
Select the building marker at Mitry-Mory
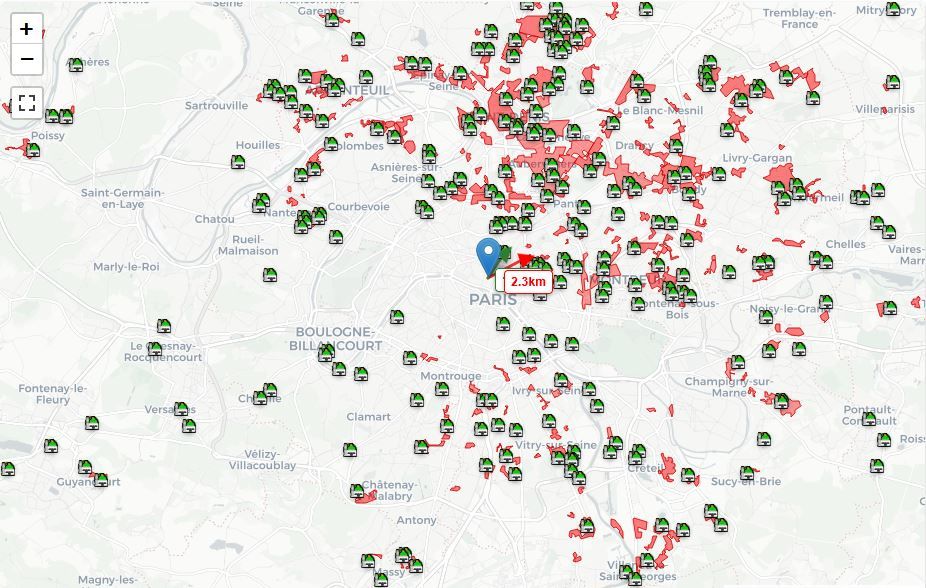click(893, 9)
